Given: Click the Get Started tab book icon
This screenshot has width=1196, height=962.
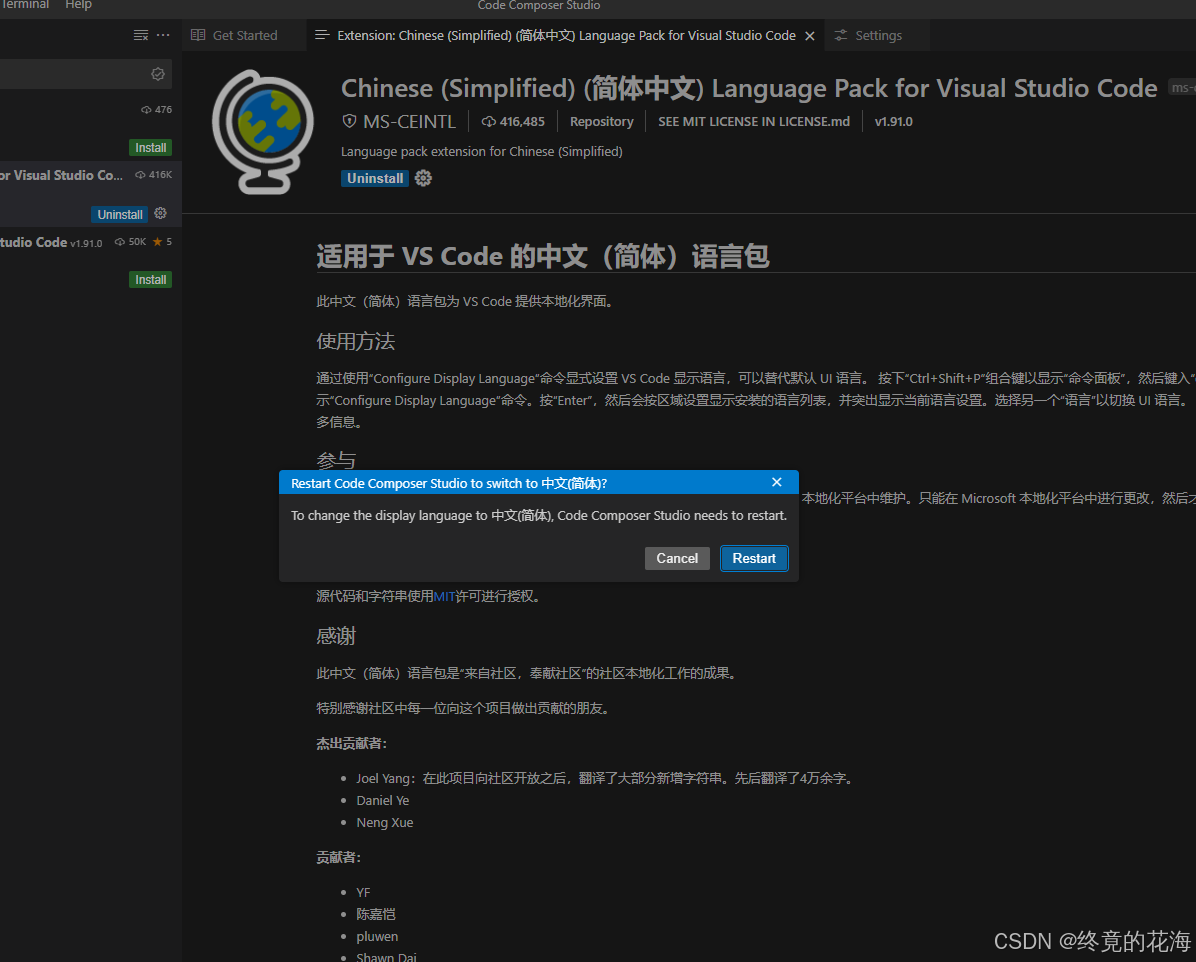Looking at the screenshot, I should (198, 35).
